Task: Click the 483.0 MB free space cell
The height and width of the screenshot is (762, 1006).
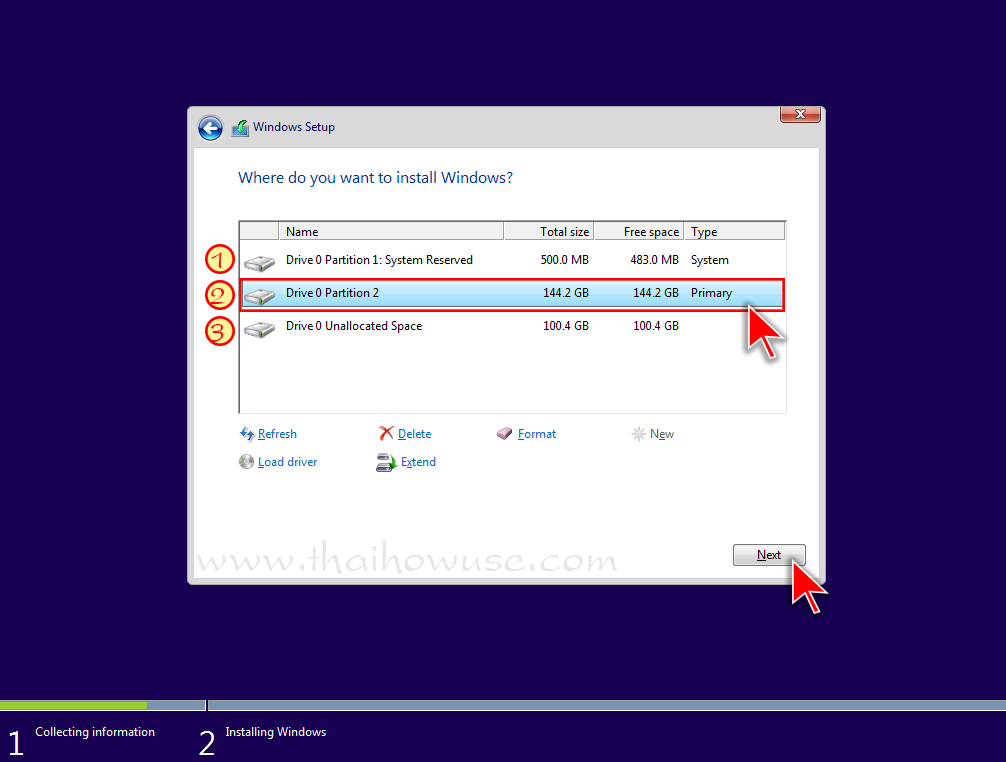Action: tap(654, 260)
